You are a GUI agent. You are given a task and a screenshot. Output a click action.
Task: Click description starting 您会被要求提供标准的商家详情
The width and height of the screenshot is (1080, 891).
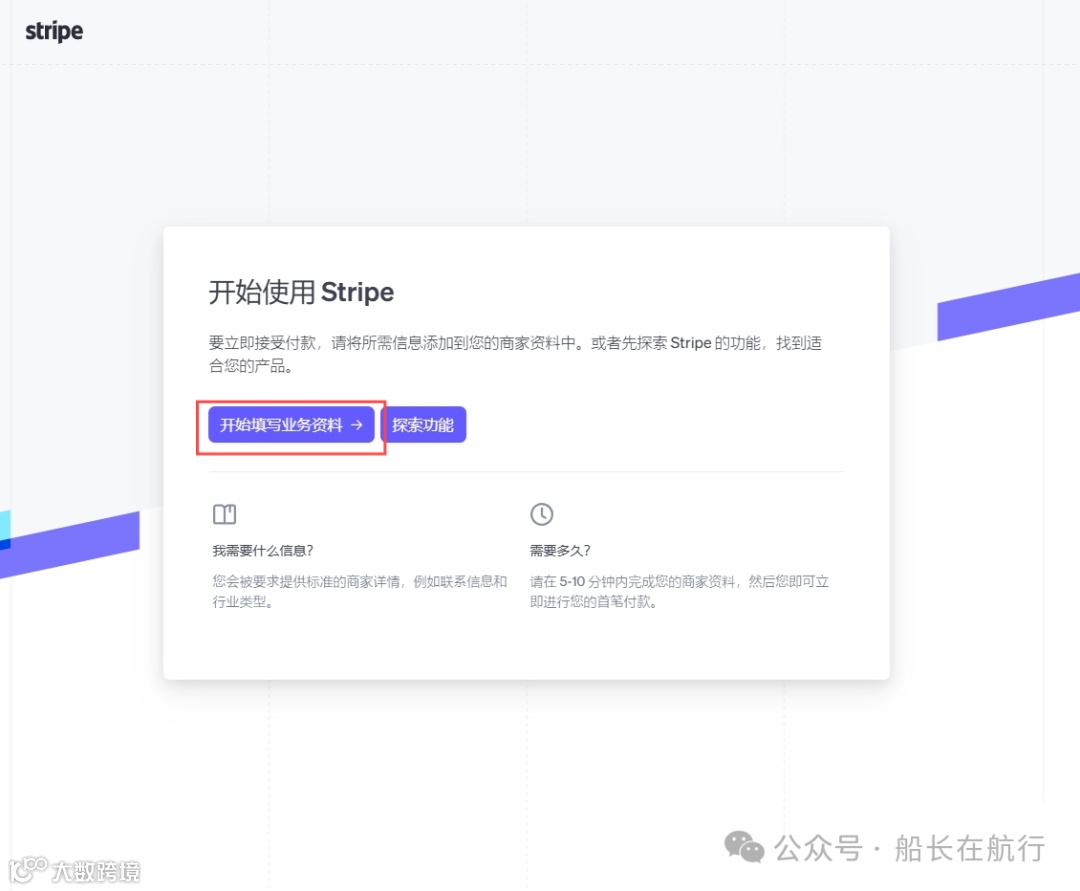click(x=360, y=591)
